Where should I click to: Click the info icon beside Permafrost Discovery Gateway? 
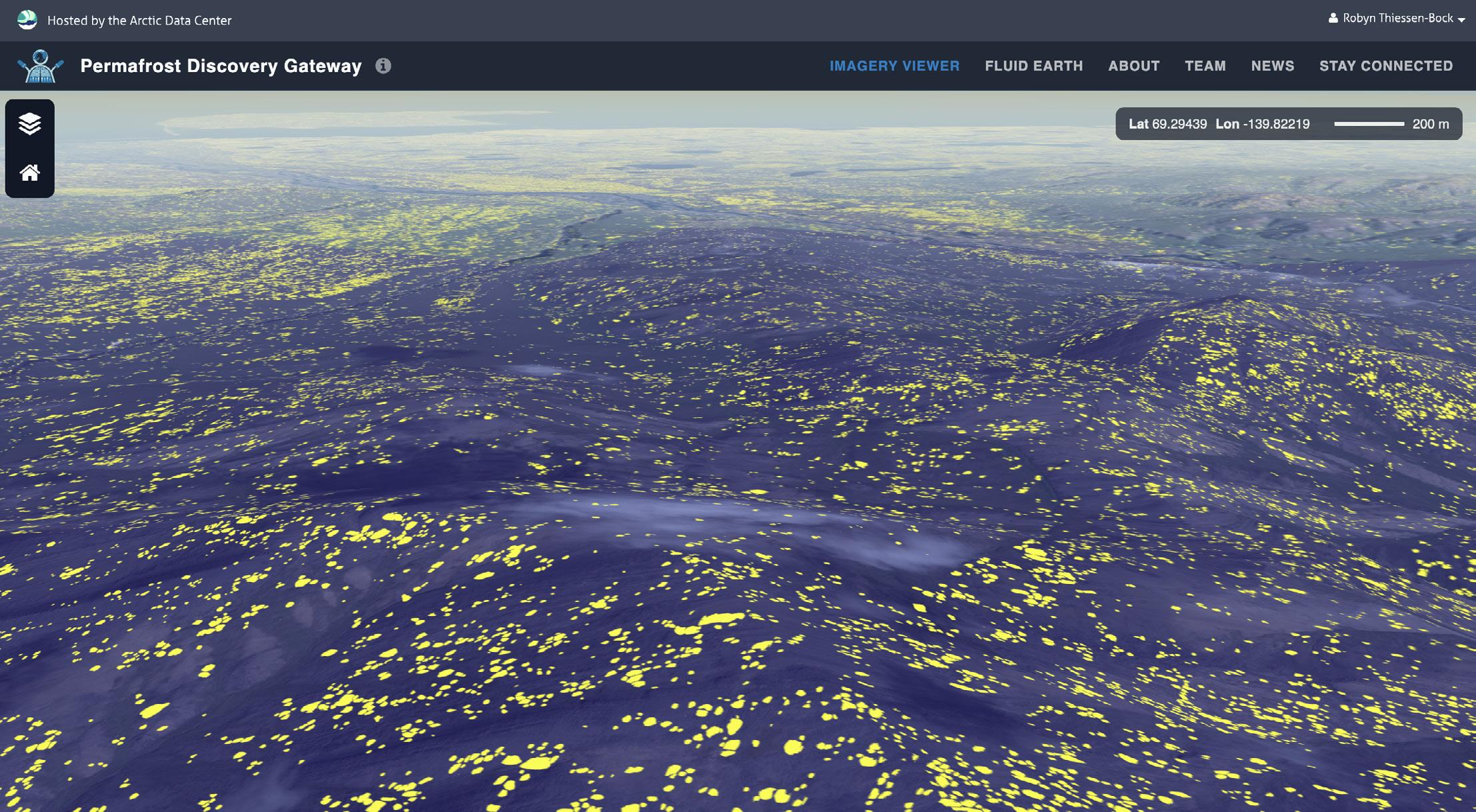(x=383, y=65)
